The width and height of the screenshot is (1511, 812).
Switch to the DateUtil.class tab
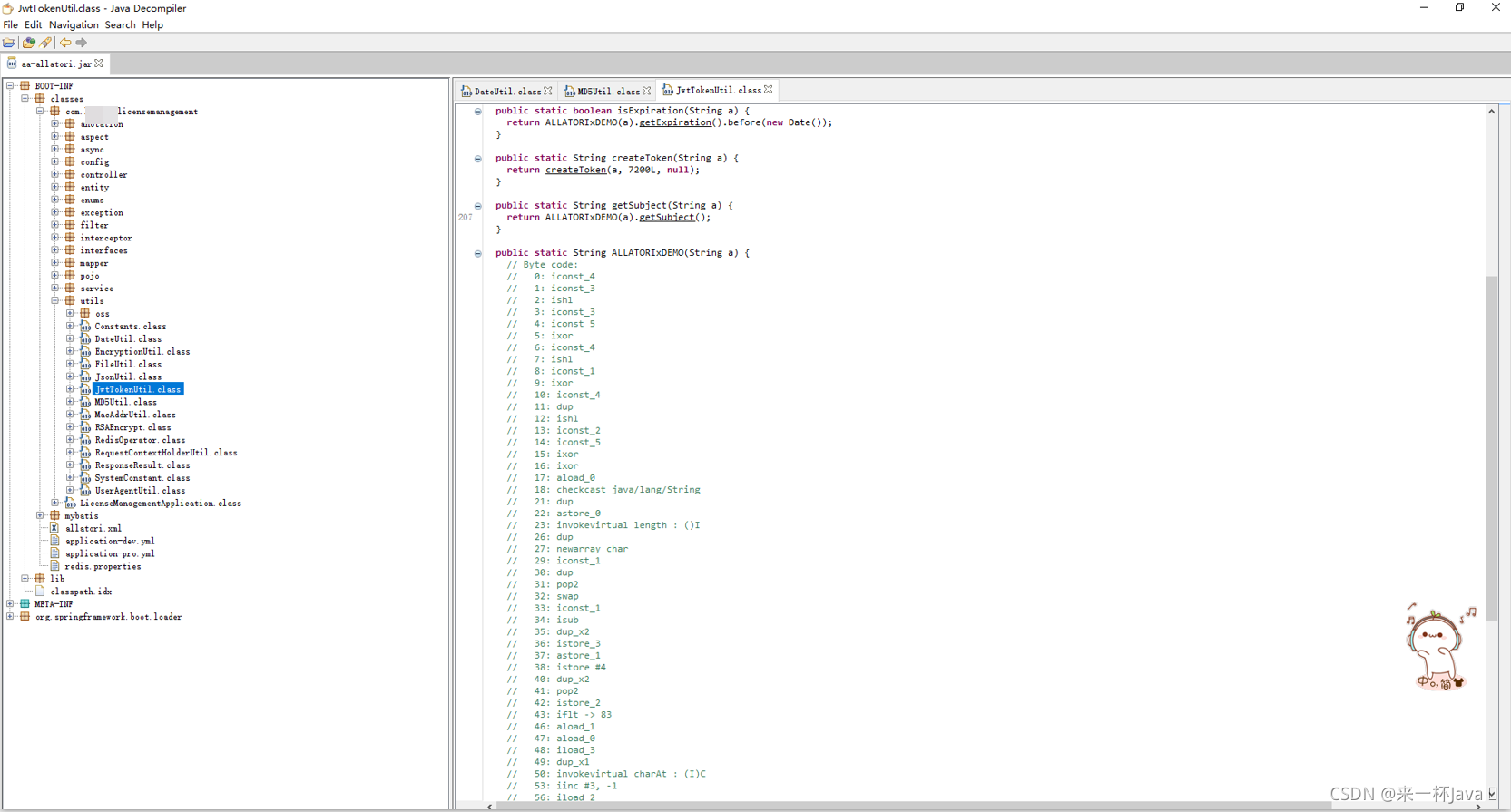pos(507,91)
